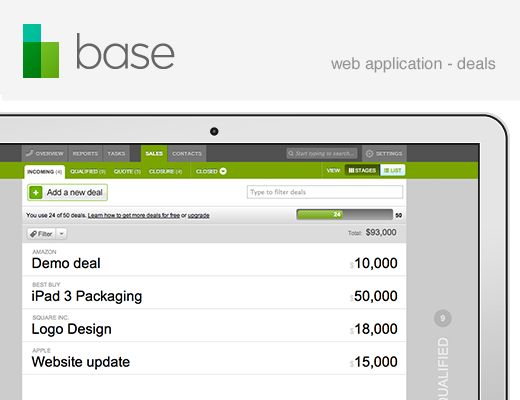Open the Reports tab
Screen dimensions: 520x400
[85, 153]
